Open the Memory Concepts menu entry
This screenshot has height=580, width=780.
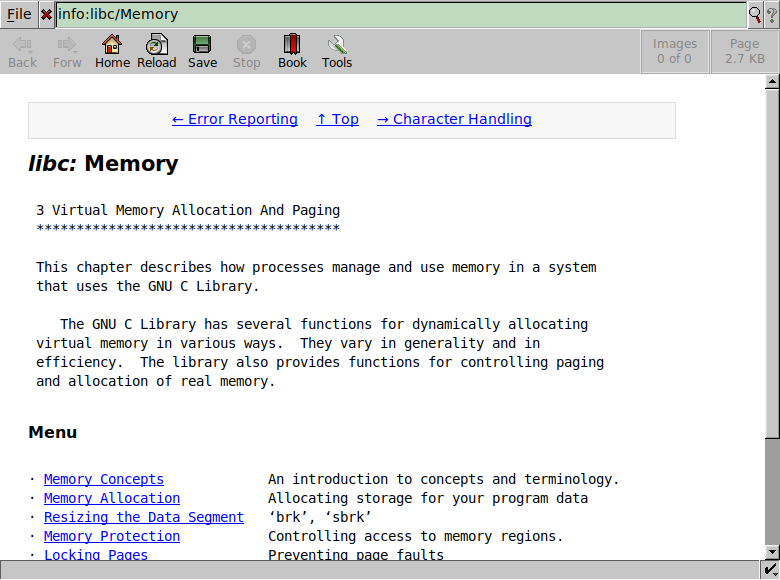tap(104, 479)
